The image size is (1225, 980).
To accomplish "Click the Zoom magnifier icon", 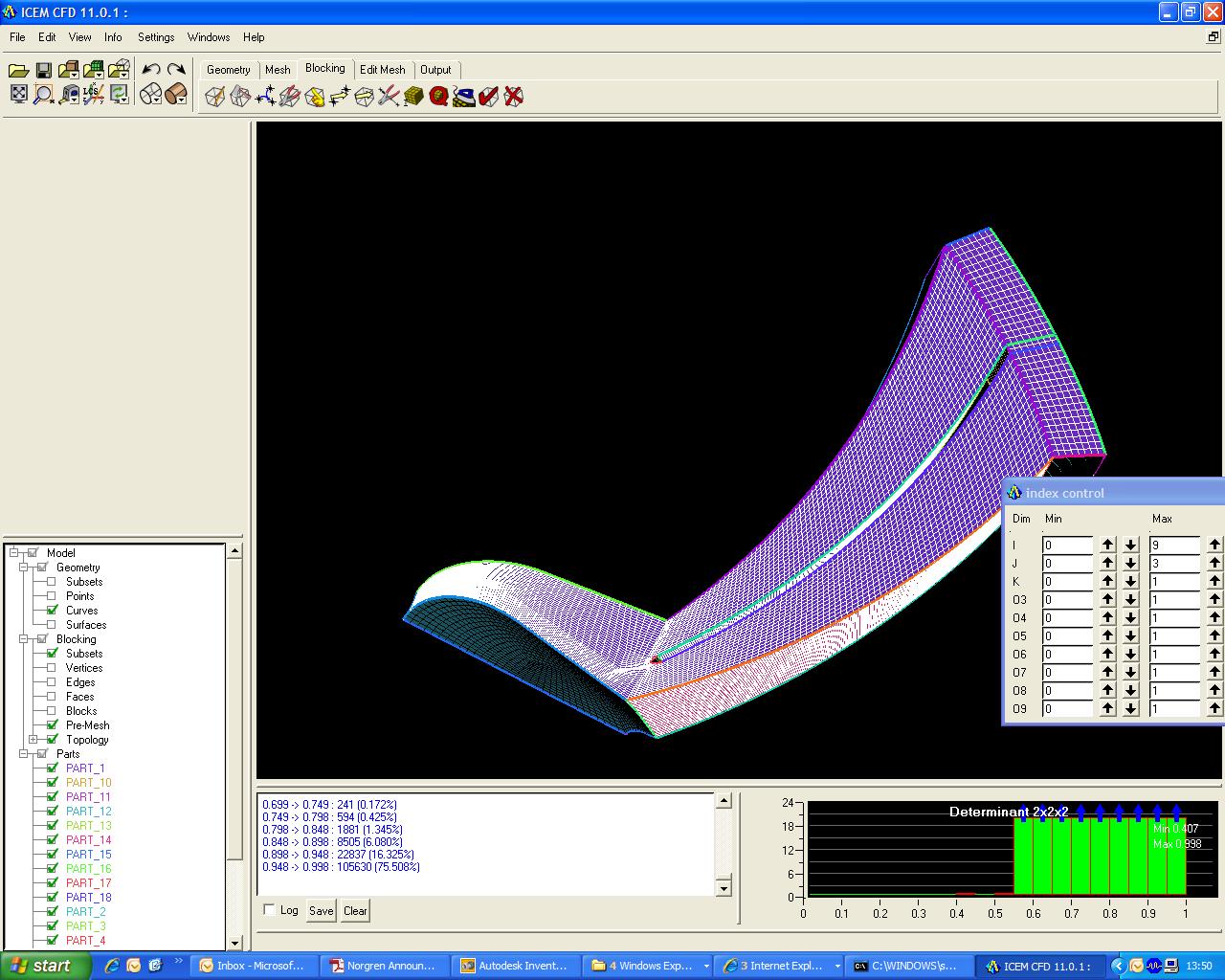I will [44, 94].
